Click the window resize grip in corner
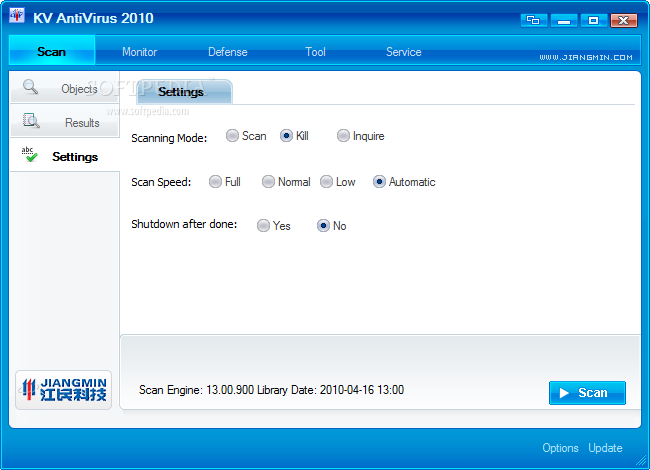The width and height of the screenshot is (650, 470). click(642, 460)
